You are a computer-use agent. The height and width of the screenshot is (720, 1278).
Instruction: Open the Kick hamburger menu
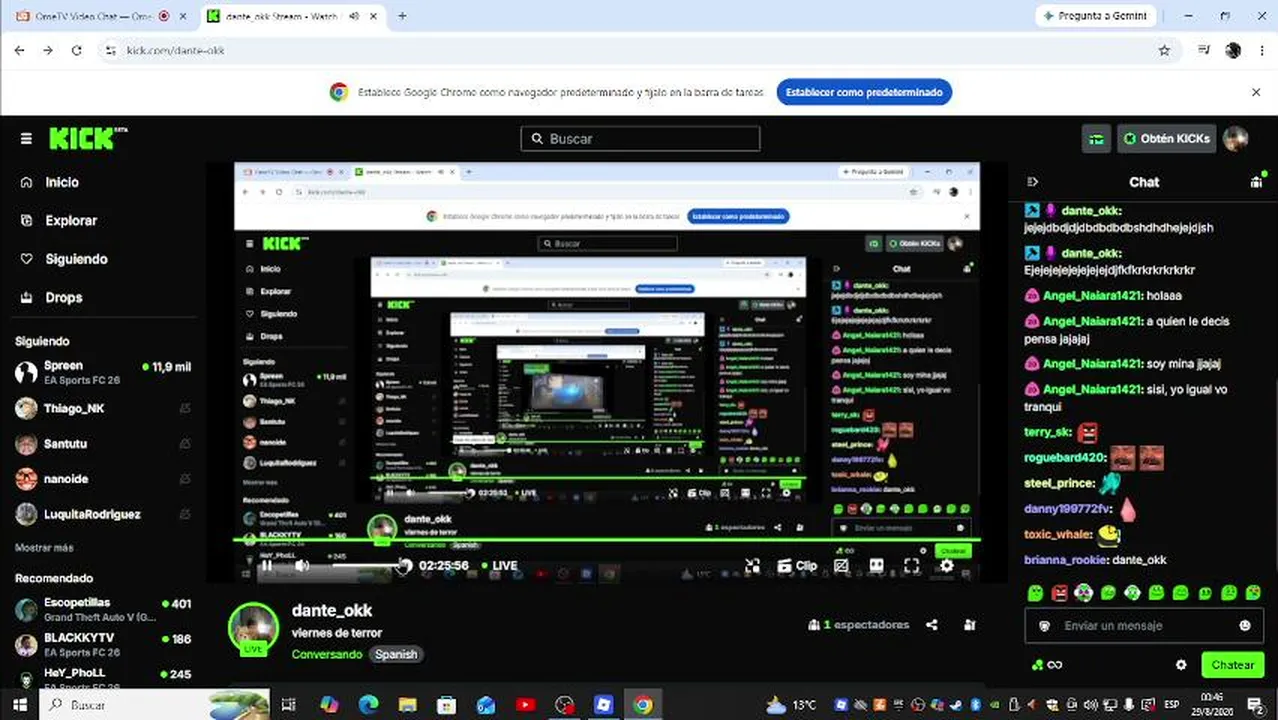[x=26, y=139]
